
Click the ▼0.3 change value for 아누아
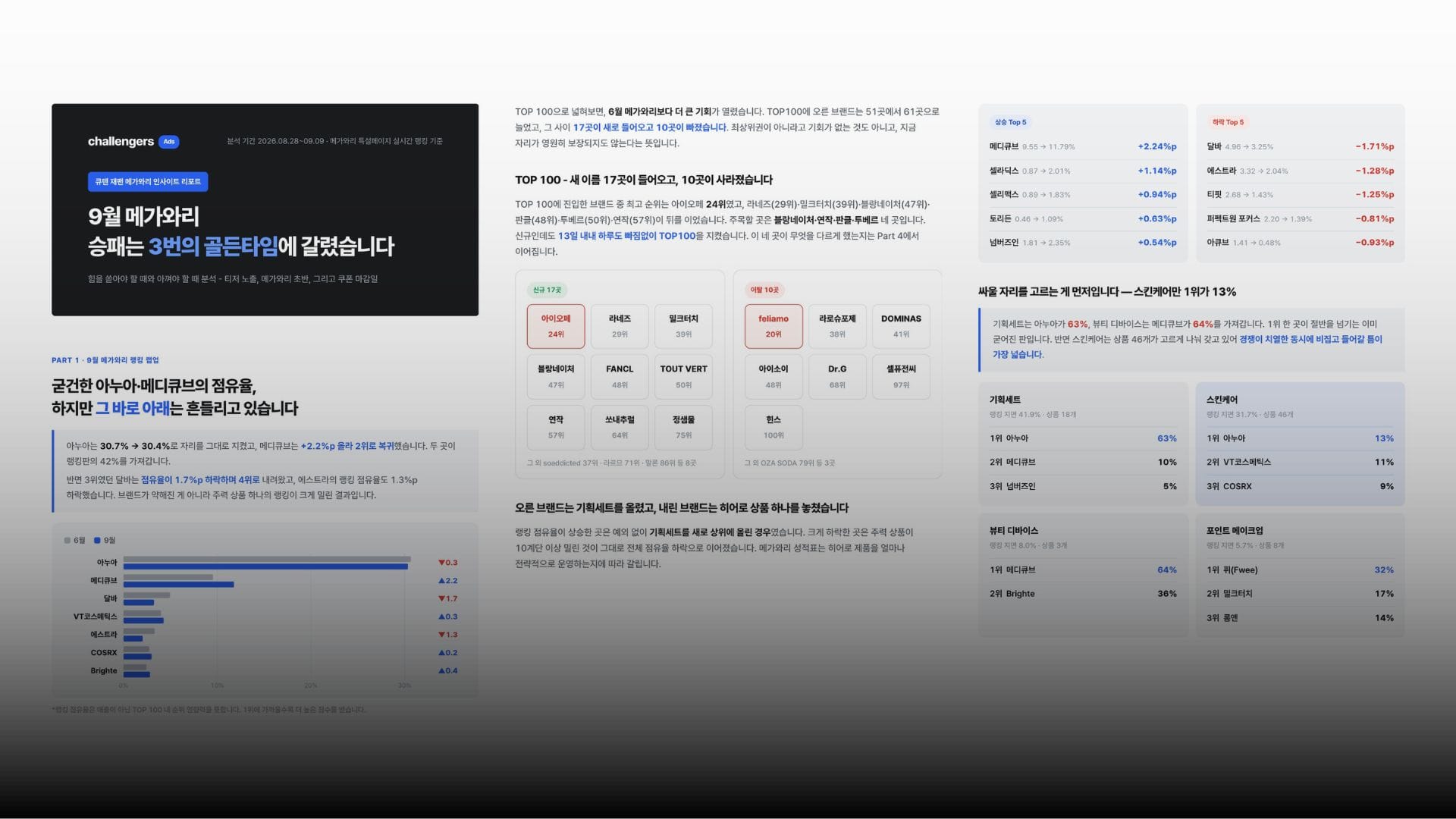pyautogui.click(x=448, y=563)
